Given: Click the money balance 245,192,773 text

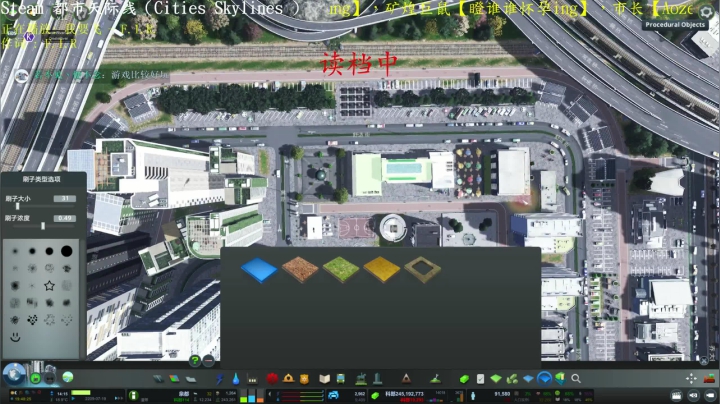Looking at the screenshot, I should 404,394.
